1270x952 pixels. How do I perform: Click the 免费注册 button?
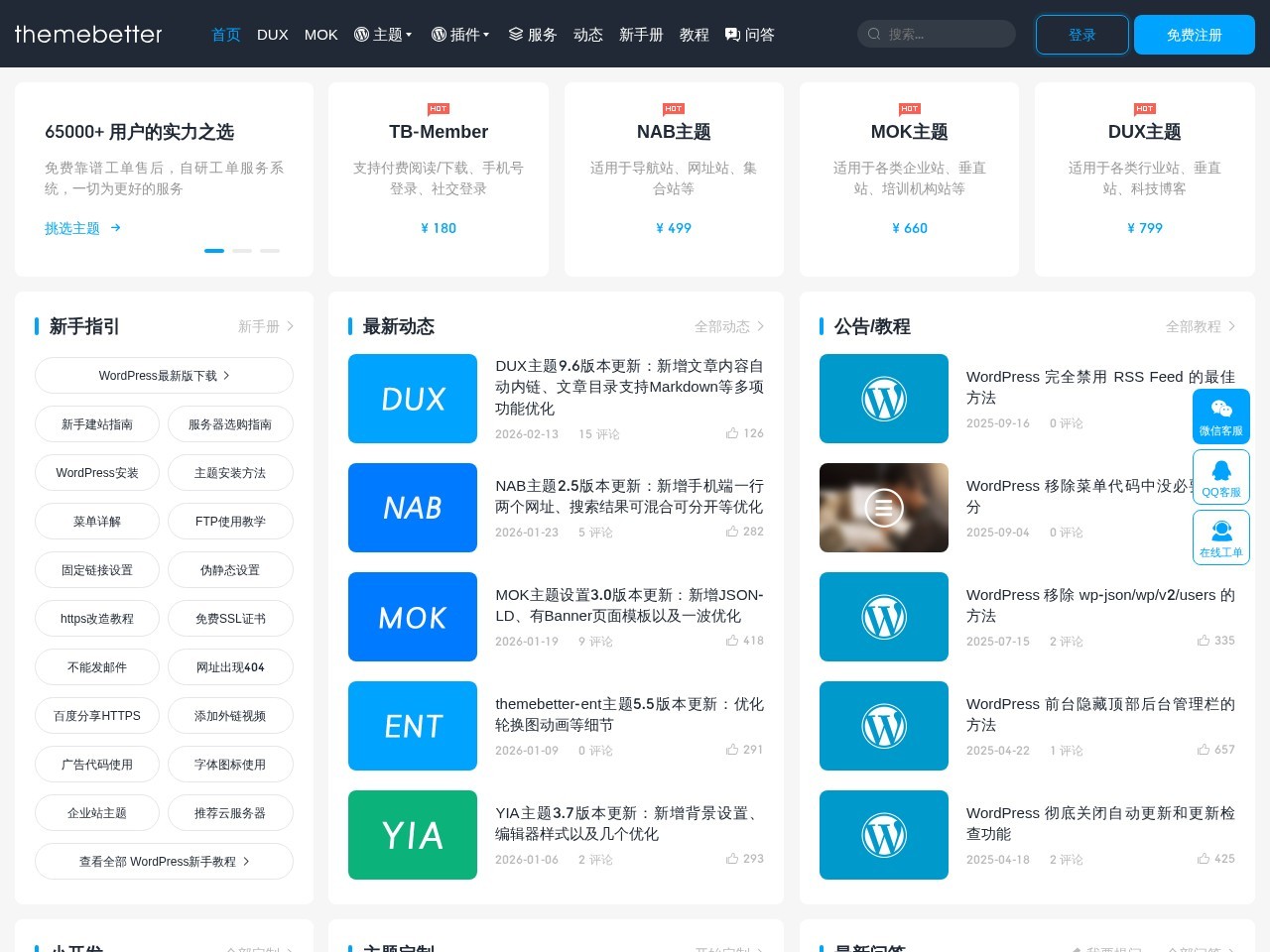(1194, 35)
